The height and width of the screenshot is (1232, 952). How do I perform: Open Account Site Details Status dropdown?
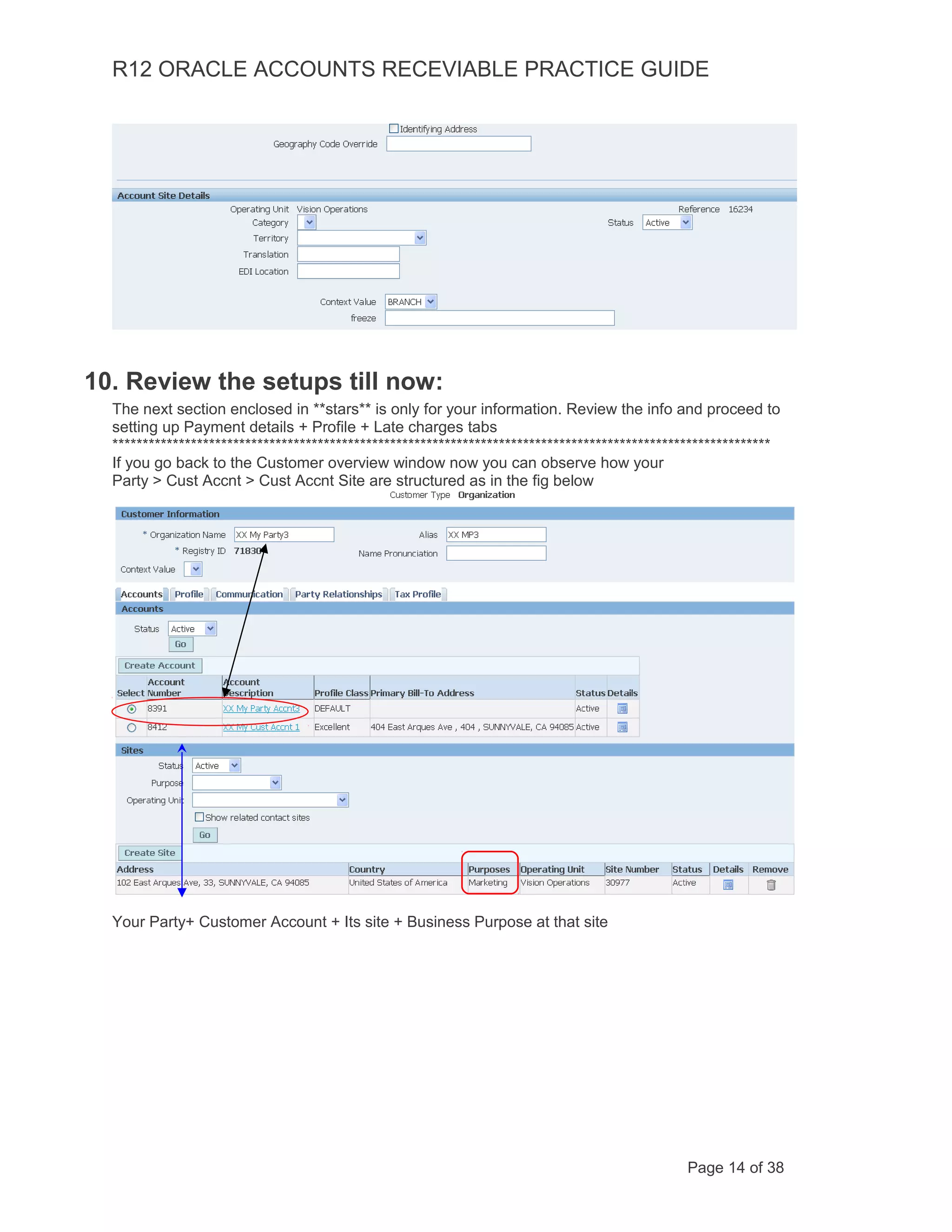click(667, 222)
